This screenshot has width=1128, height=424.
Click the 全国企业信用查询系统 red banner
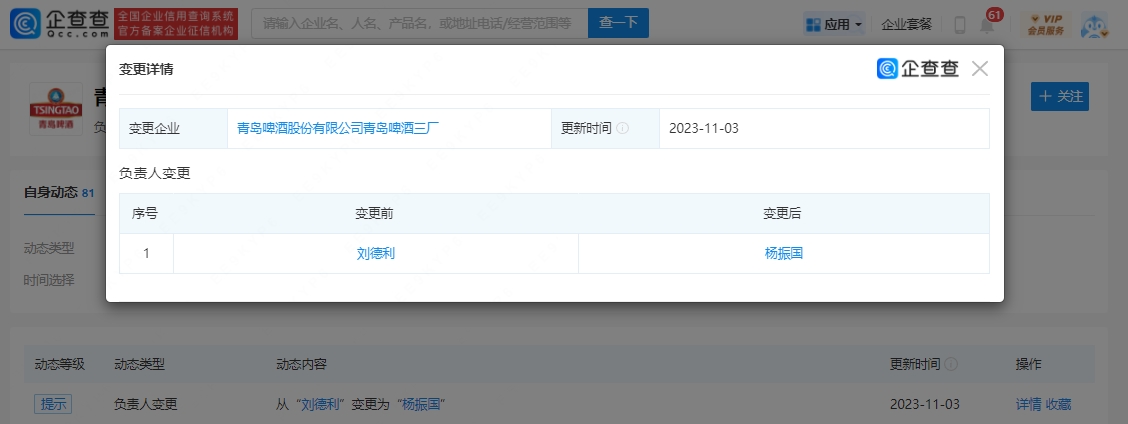(x=176, y=24)
